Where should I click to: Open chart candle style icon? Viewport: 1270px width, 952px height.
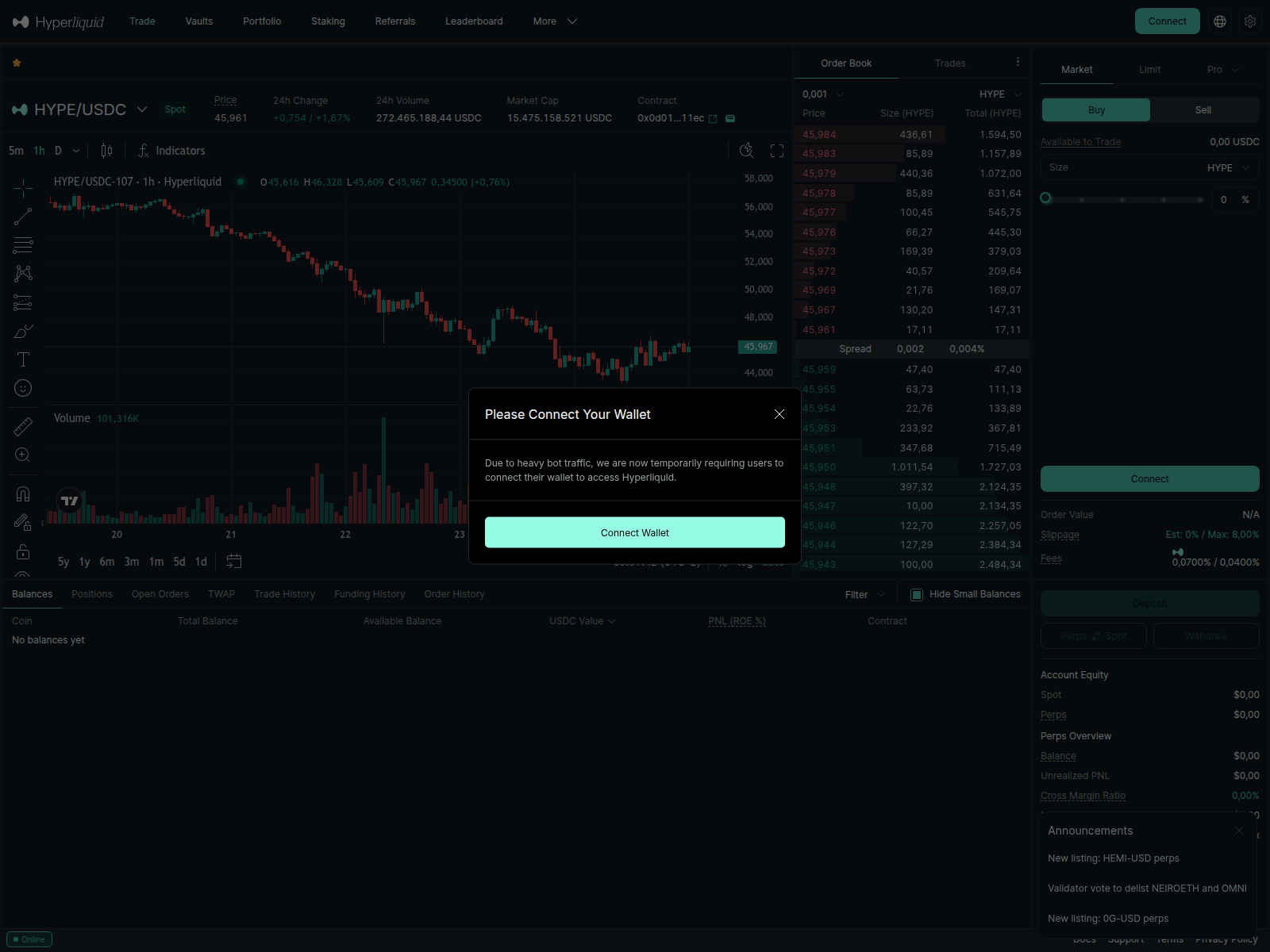(x=106, y=151)
